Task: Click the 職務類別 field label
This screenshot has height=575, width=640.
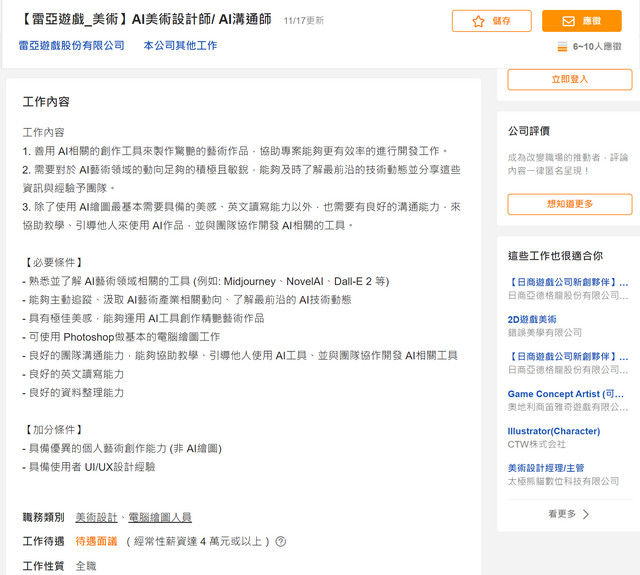Action: coord(43,517)
